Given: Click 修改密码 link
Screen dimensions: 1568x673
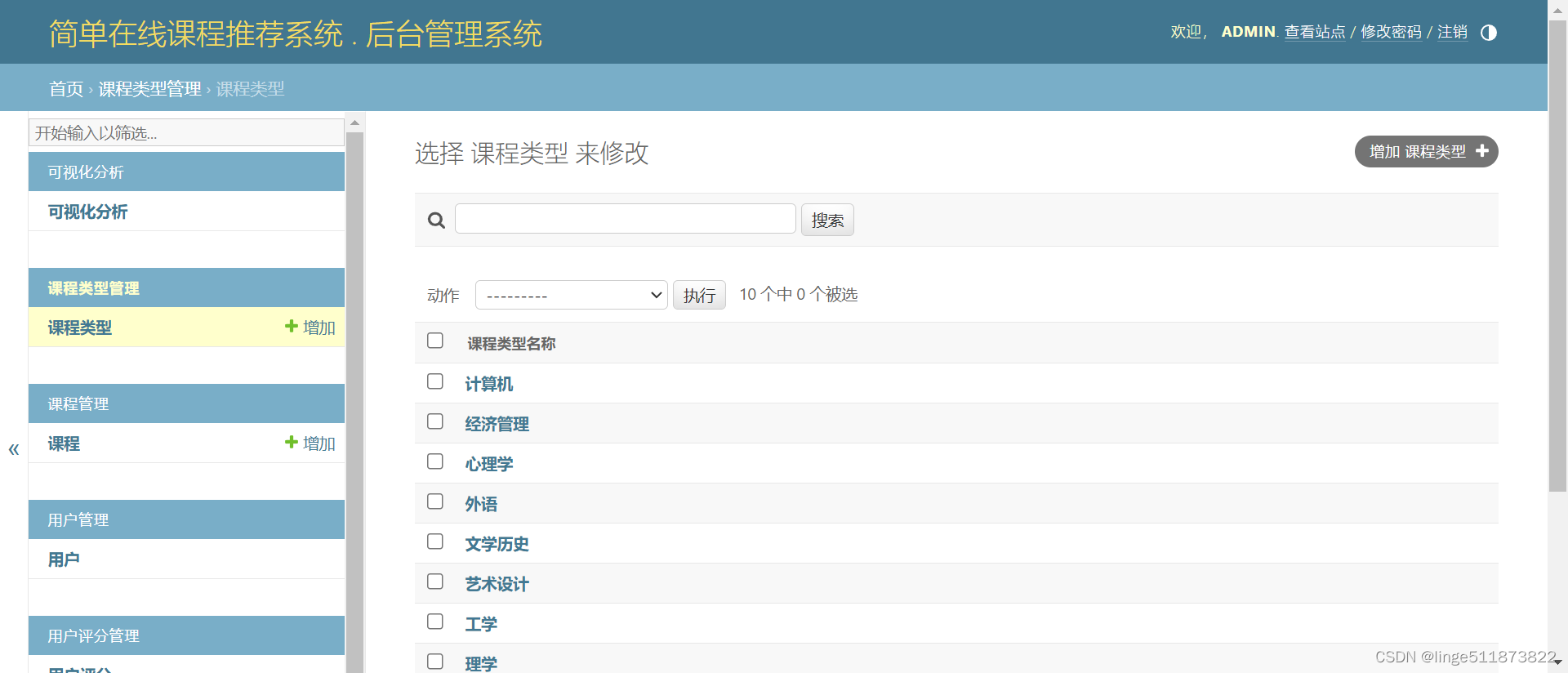Looking at the screenshot, I should tap(1391, 32).
